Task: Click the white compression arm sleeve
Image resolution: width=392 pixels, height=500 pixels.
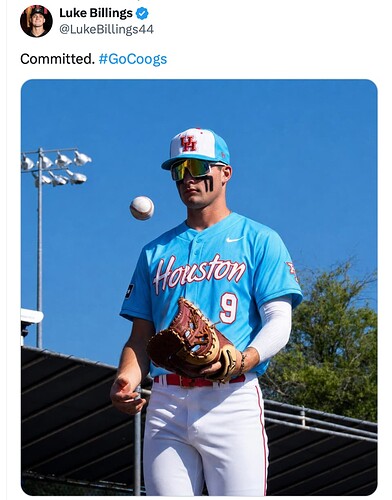Action: pyautogui.click(x=272, y=330)
